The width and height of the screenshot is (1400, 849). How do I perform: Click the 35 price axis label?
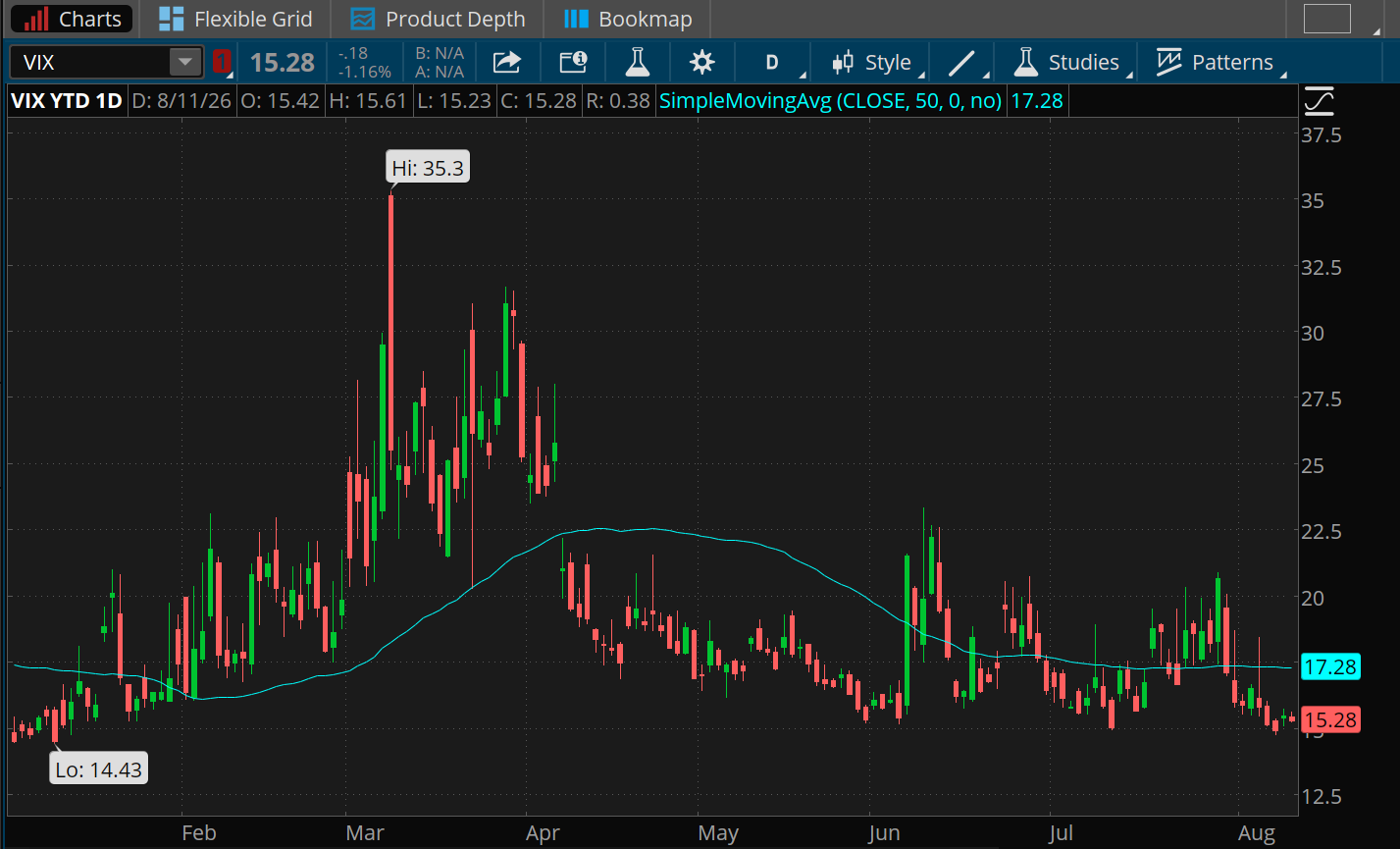coord(1313,200)
